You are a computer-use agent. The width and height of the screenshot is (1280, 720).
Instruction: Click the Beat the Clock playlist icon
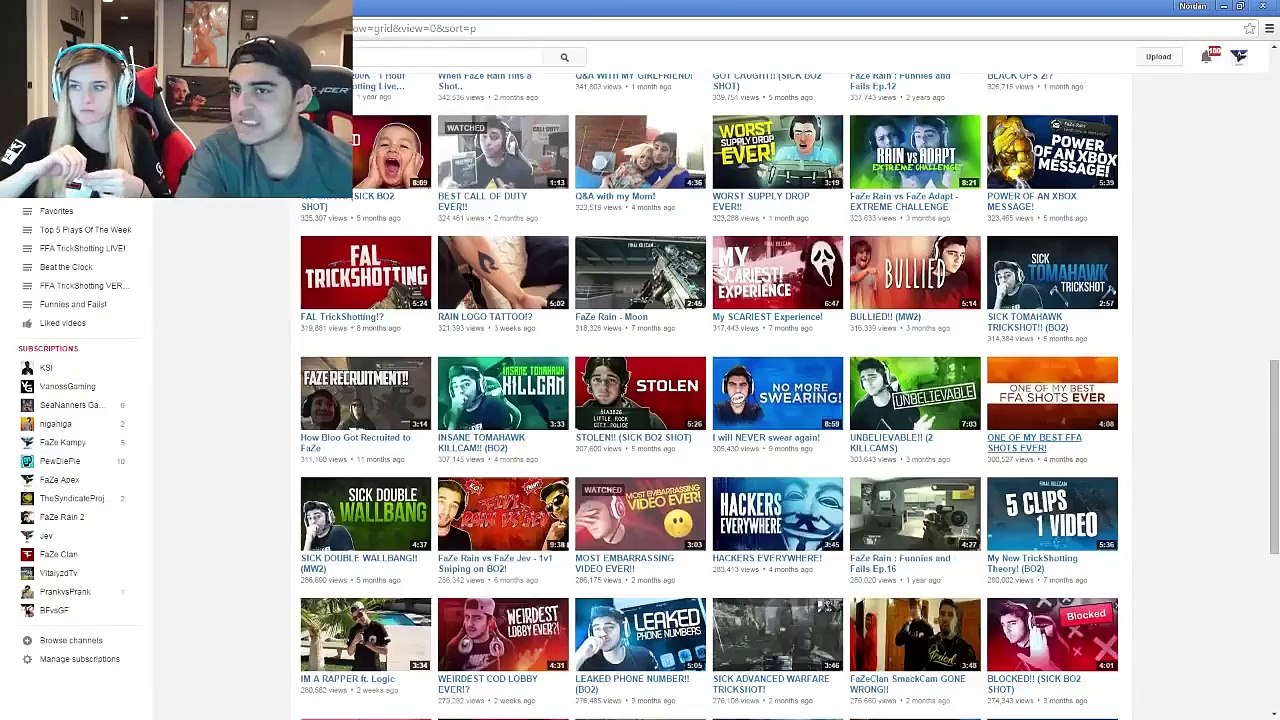28,267
